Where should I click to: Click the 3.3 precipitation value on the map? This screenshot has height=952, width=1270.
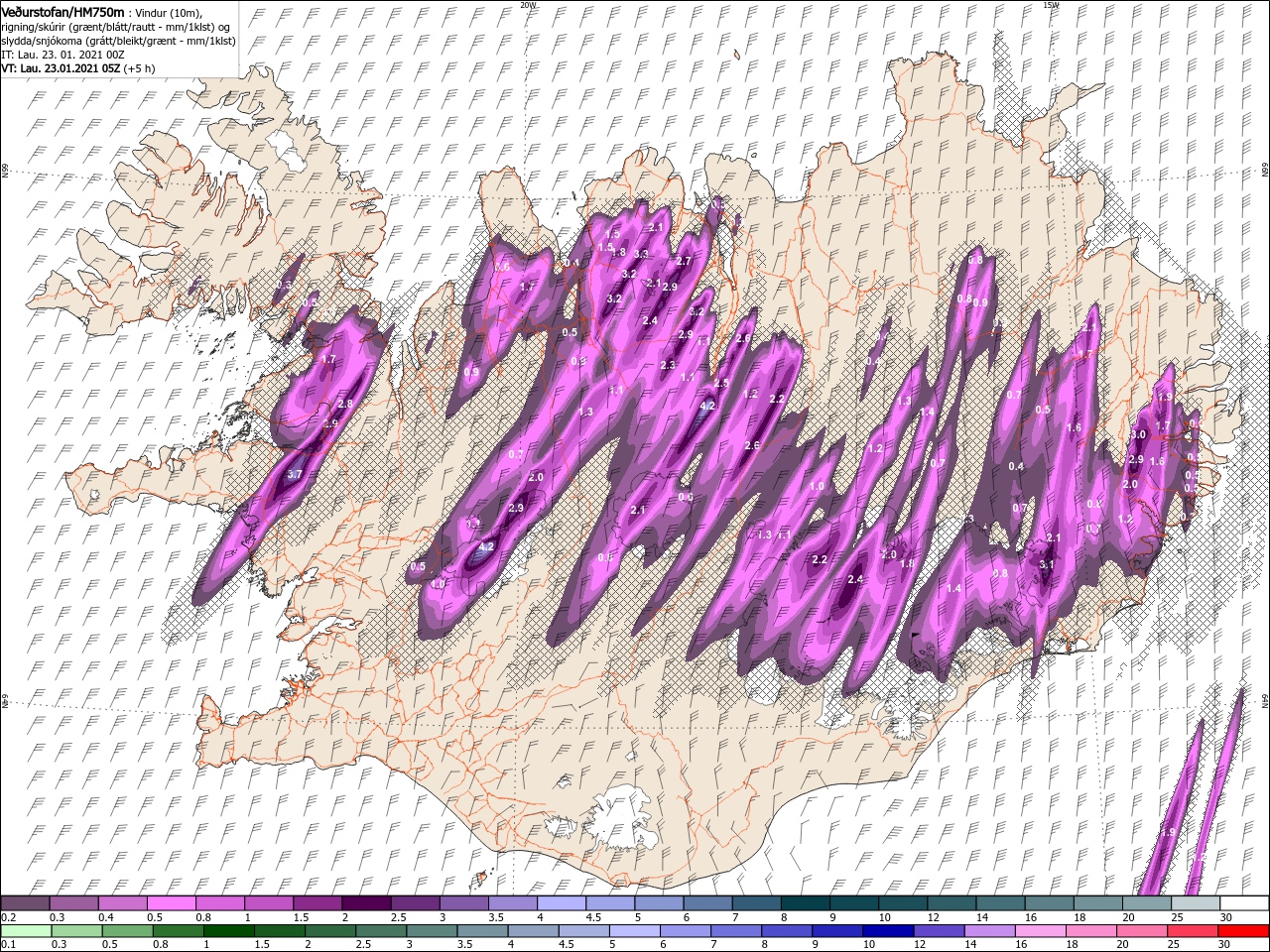click(641, 254)
